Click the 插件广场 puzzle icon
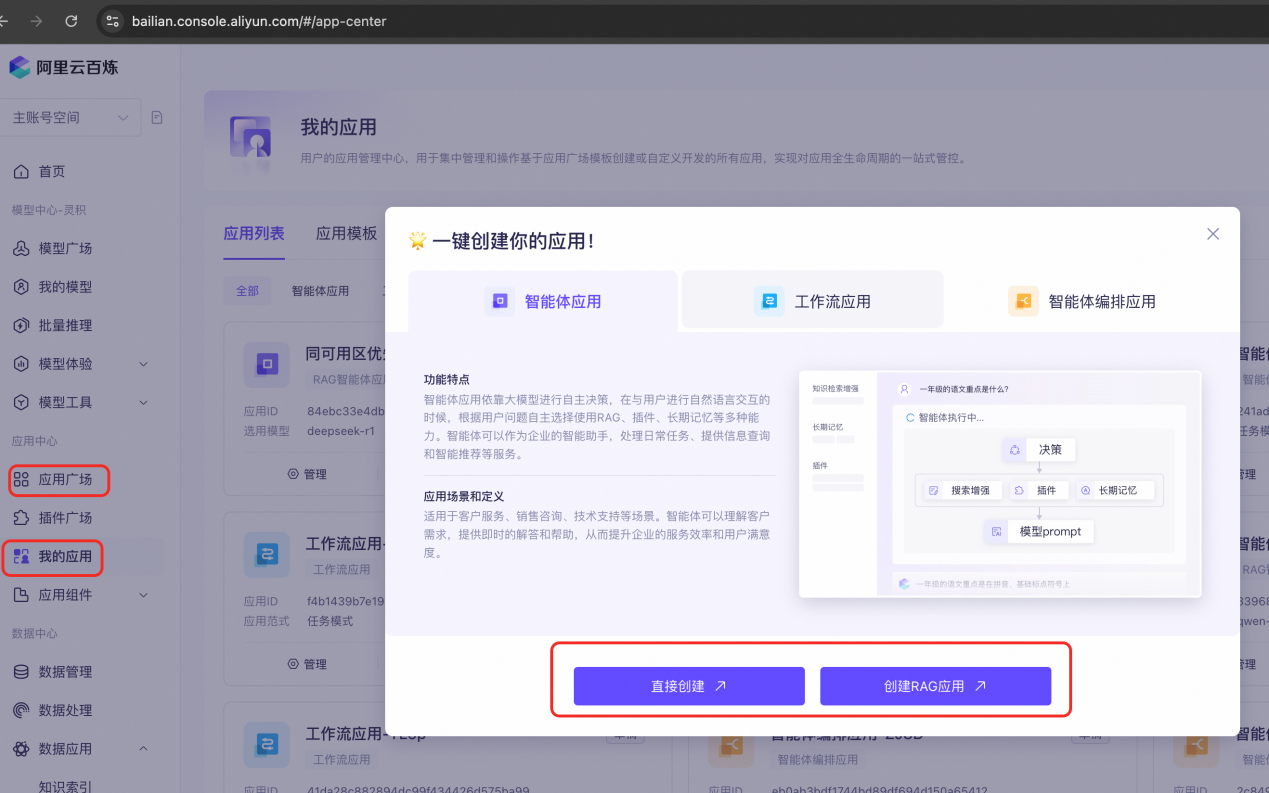Screen dimensions: 1269x793 [21, 518]
